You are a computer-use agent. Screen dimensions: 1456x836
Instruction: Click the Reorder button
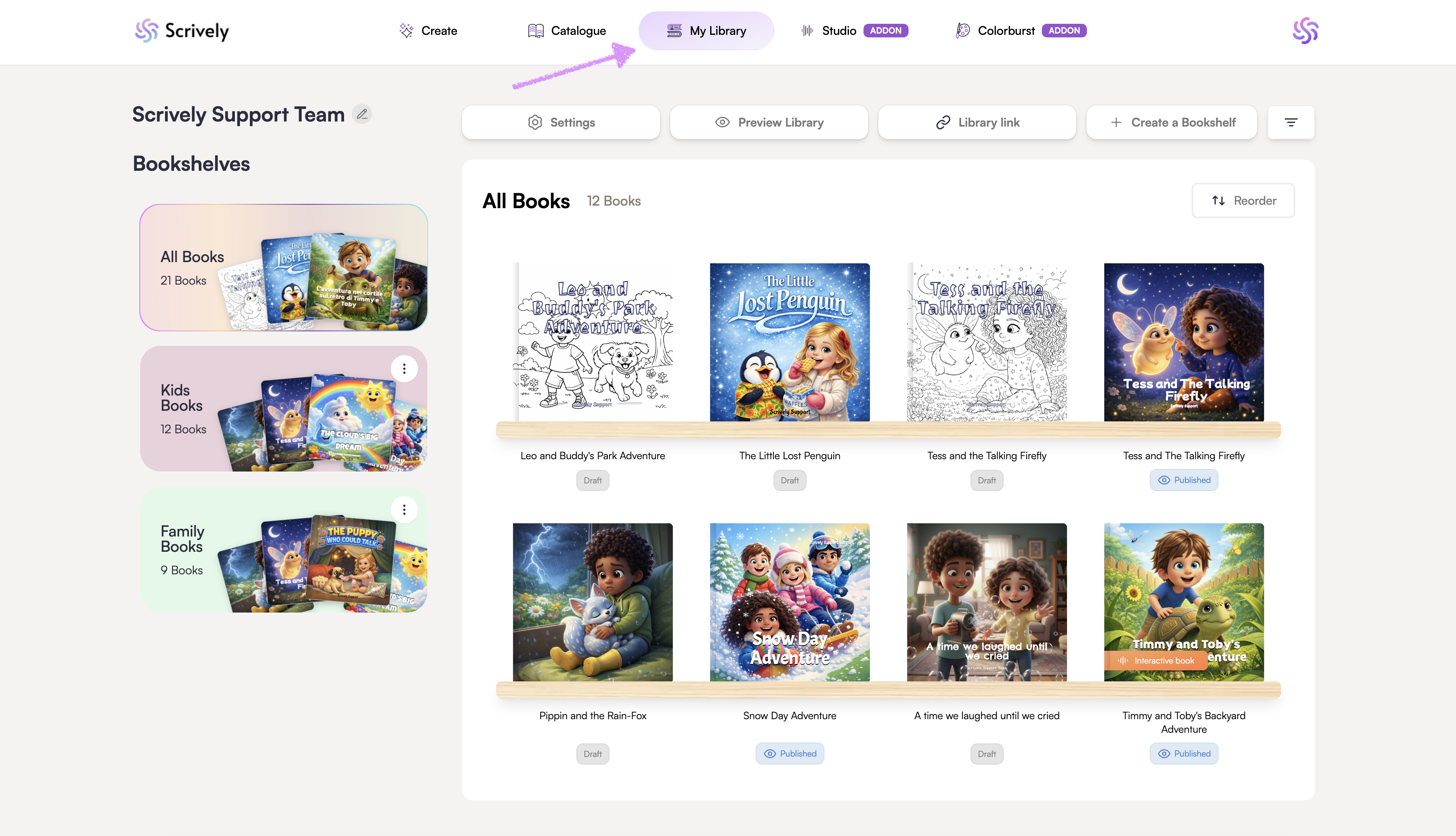[x=1243, y=201]
